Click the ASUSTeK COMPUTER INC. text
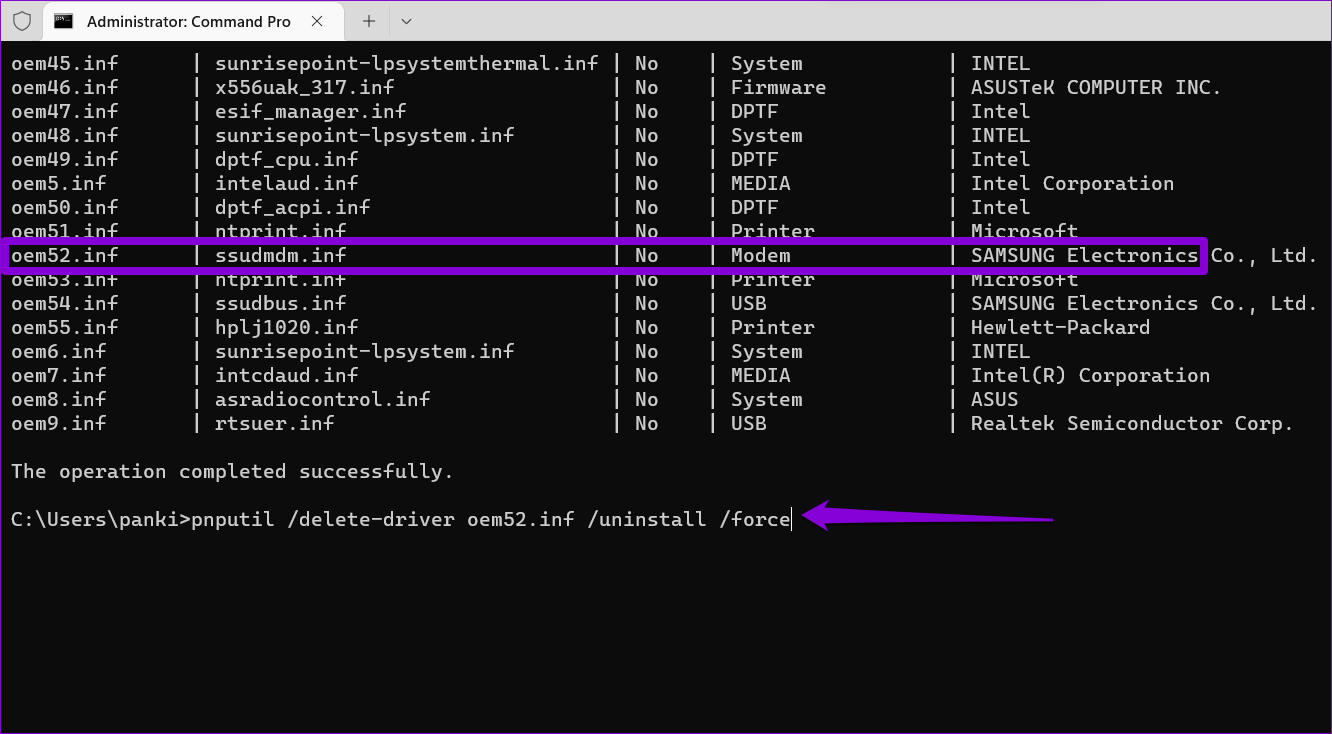 click(1096, 88)
